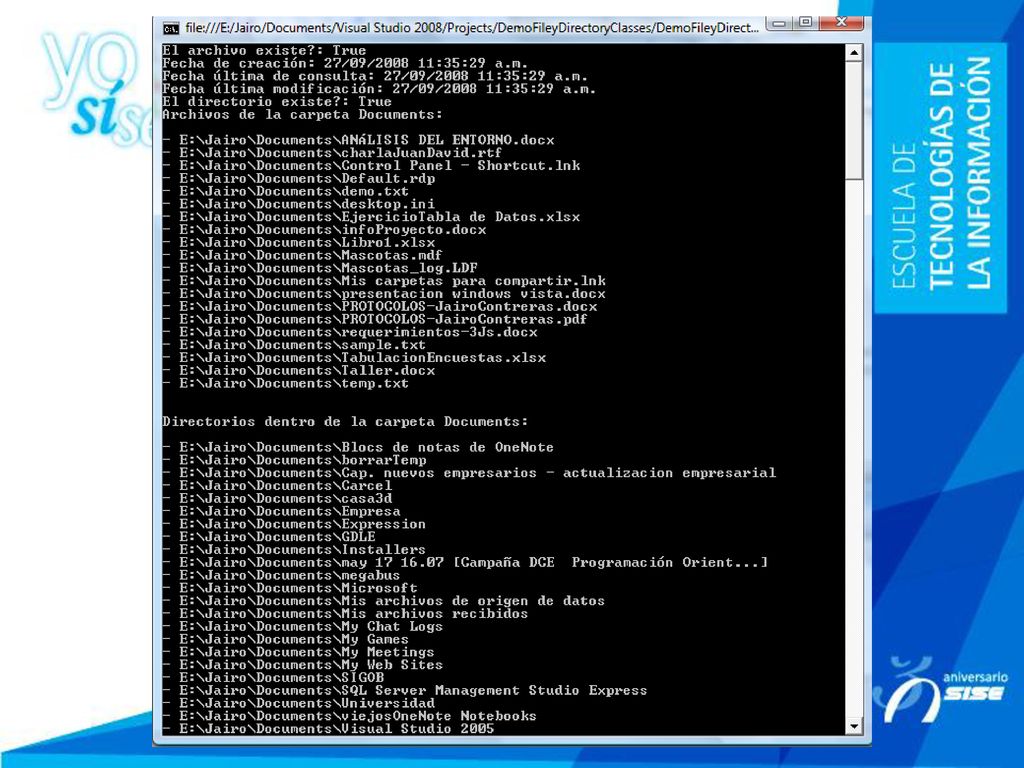Click the 'Mis carpetas para compartir.lnk' line
Screen dimensions: 1024x768
pyautogui.click(x=385, y=281)
